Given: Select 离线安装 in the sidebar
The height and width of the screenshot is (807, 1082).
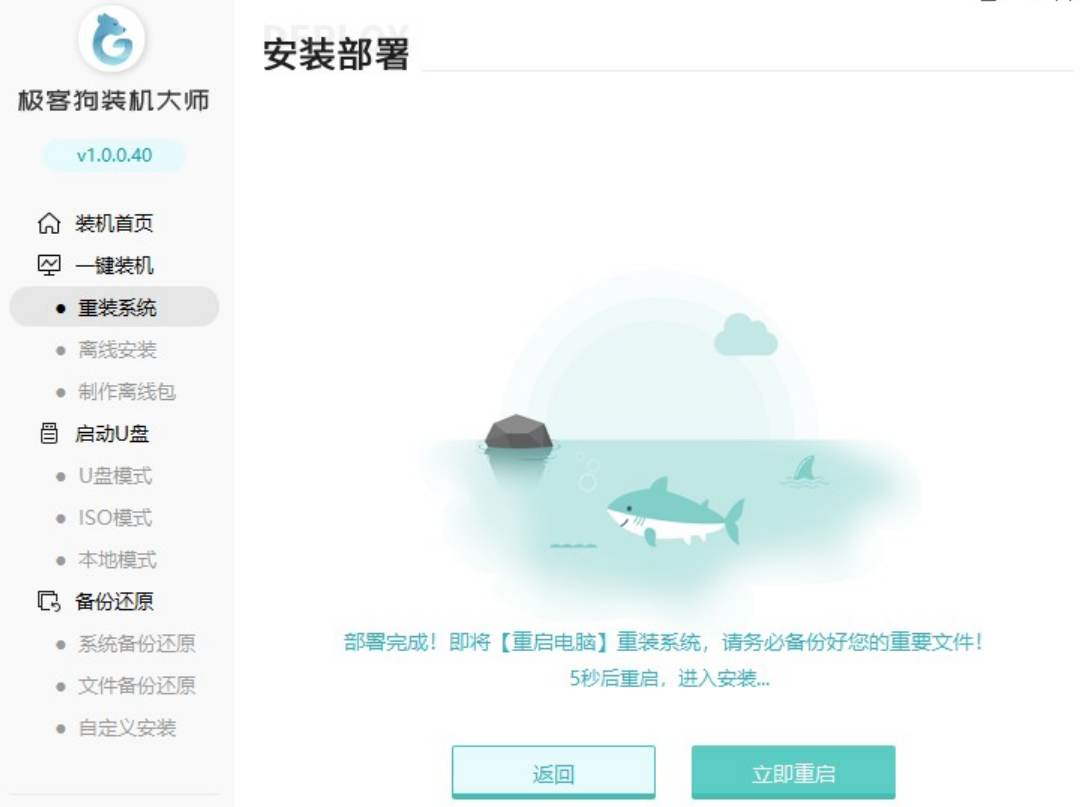Looking at the screenshot, I should tap(117, 349).
